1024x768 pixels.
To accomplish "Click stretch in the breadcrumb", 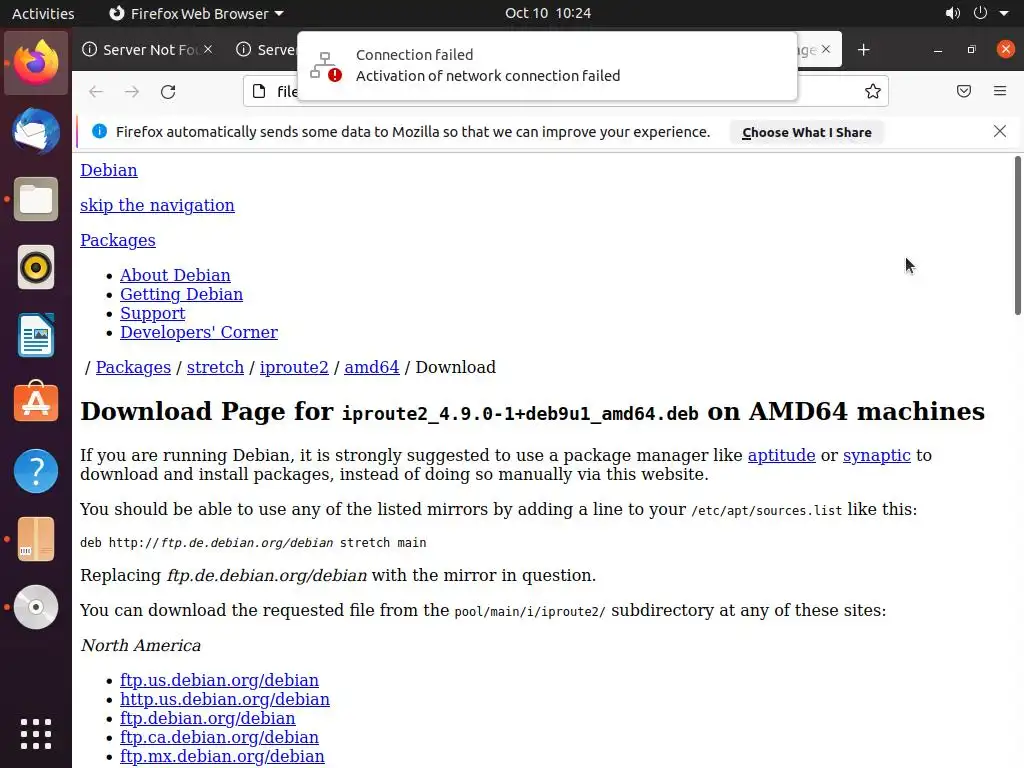I will point(216,367).
